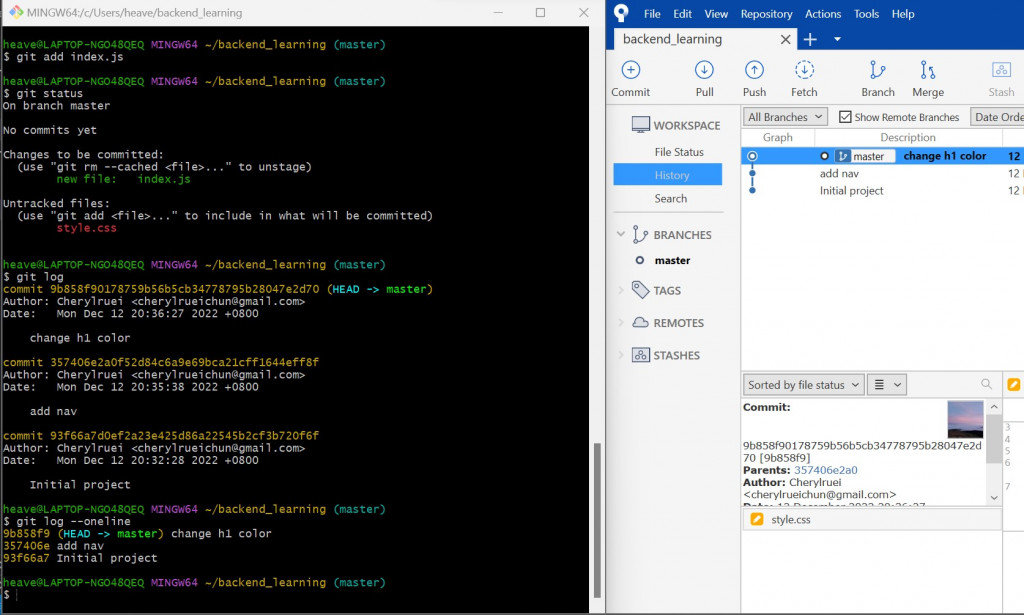Click the orange edit icon beside diff pane
Image resolution: width=1024 pixels, height=615 pixels.
pyautogui.click(x=1014, y=385)
